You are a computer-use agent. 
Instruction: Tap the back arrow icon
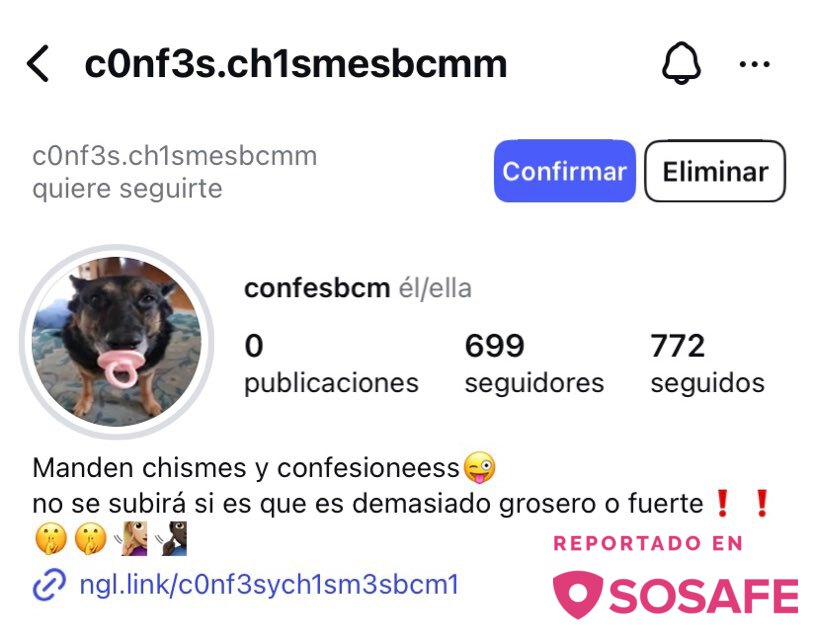(38, 64)
